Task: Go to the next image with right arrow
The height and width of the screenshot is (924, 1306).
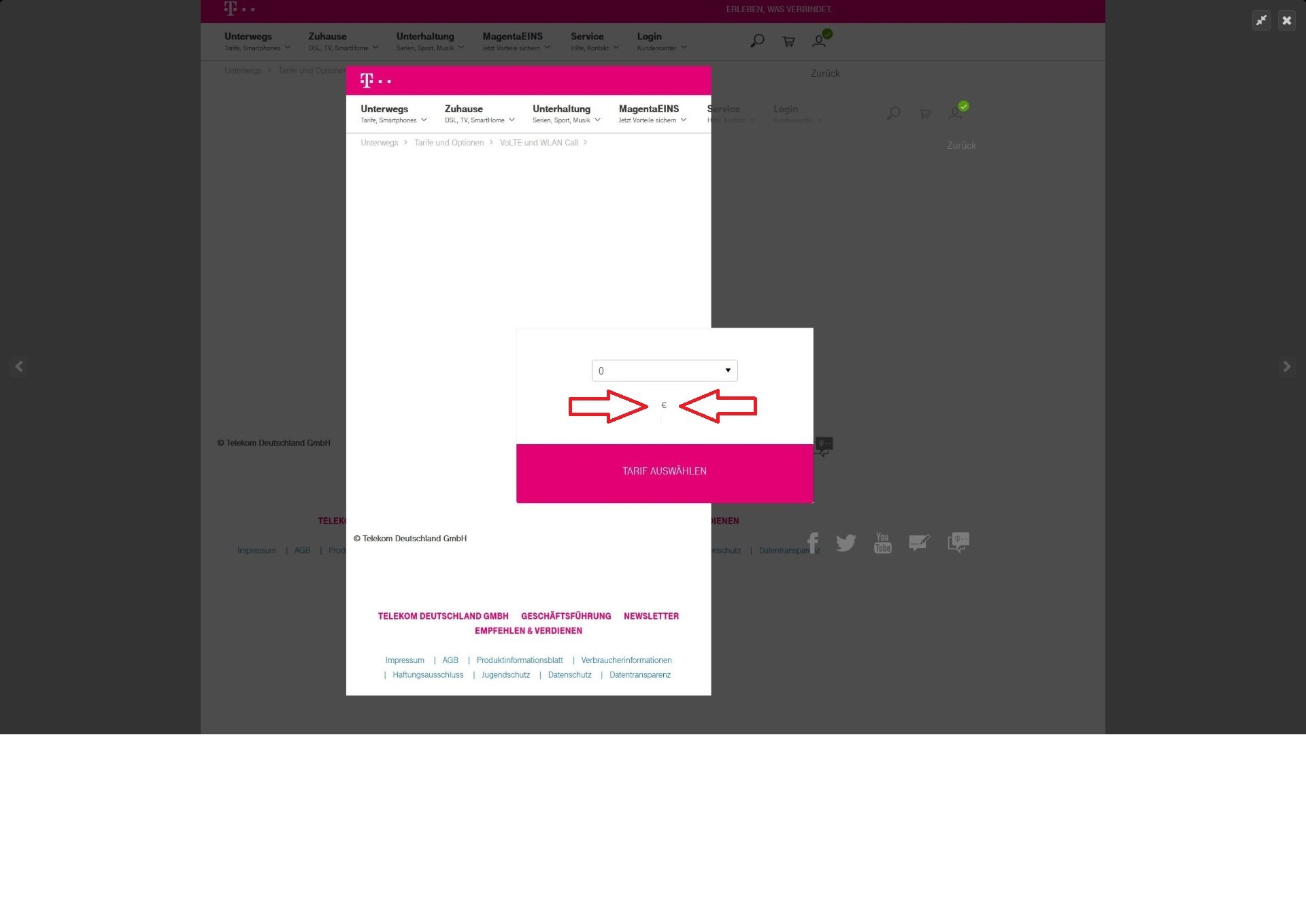Action: tap(1286, 366)
